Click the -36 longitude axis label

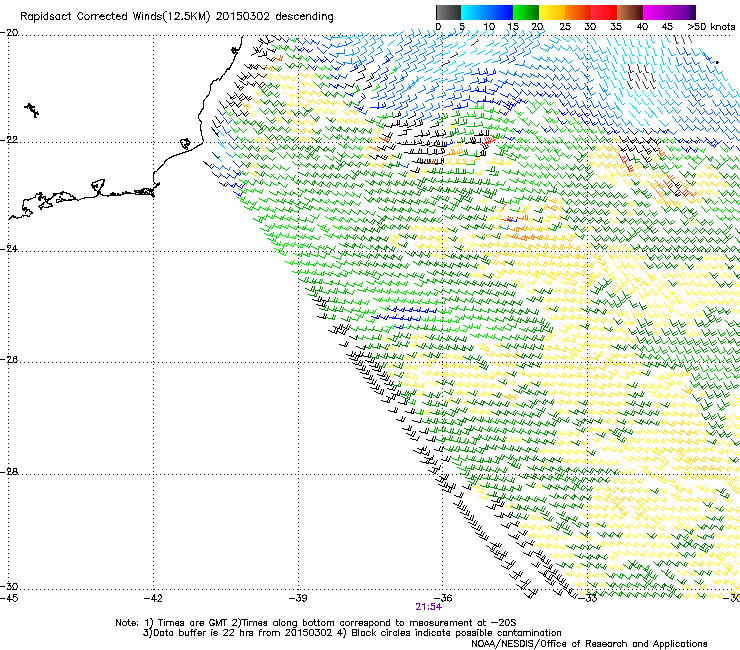coord(443,598)
